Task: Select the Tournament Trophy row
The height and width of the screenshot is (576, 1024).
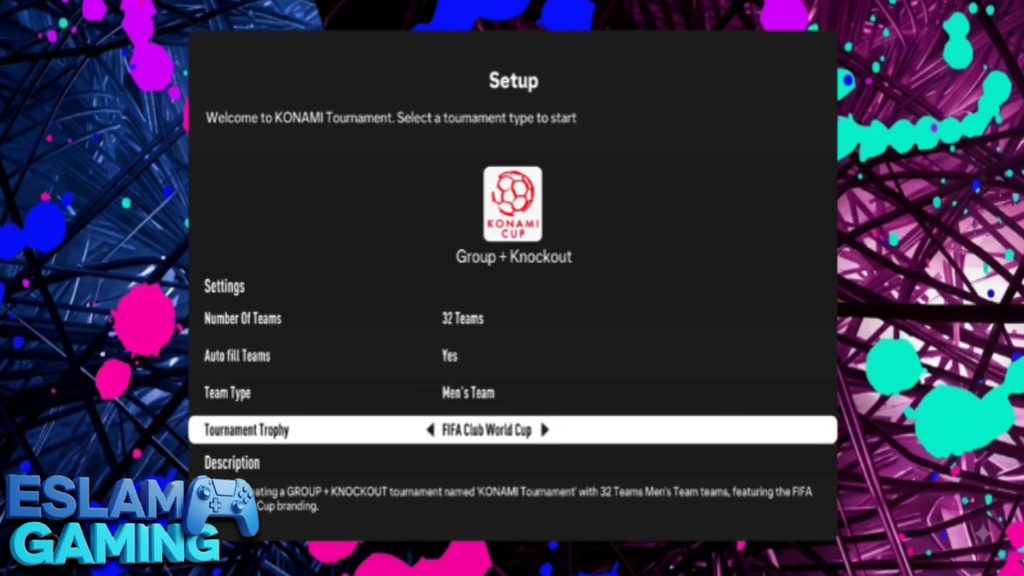Action: pos(513,430)
